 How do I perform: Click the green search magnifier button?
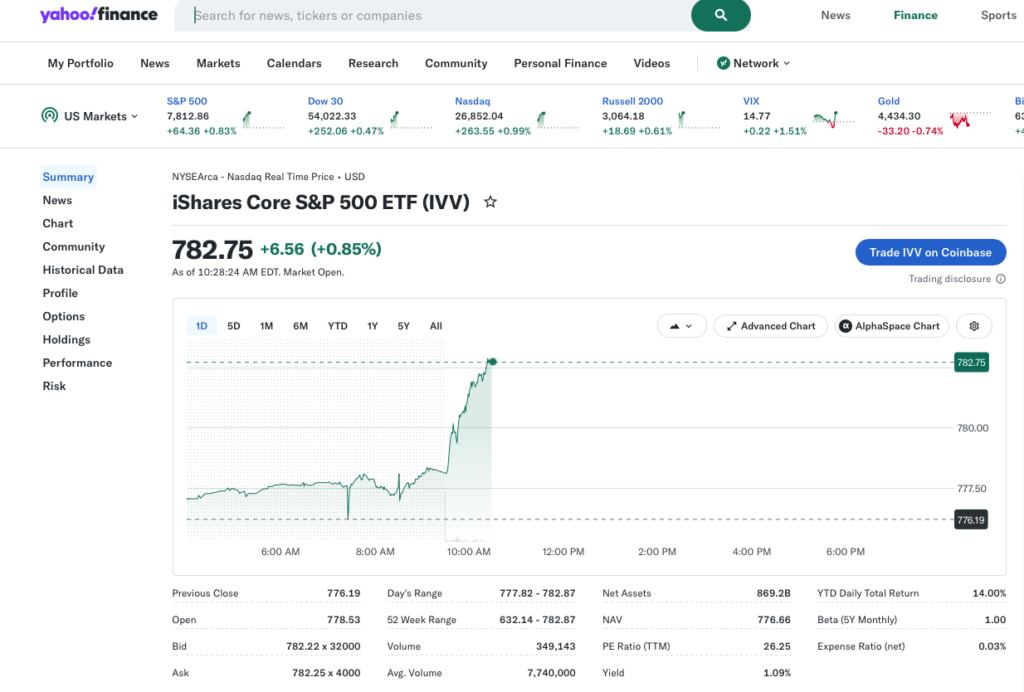[x=720, y=15]
